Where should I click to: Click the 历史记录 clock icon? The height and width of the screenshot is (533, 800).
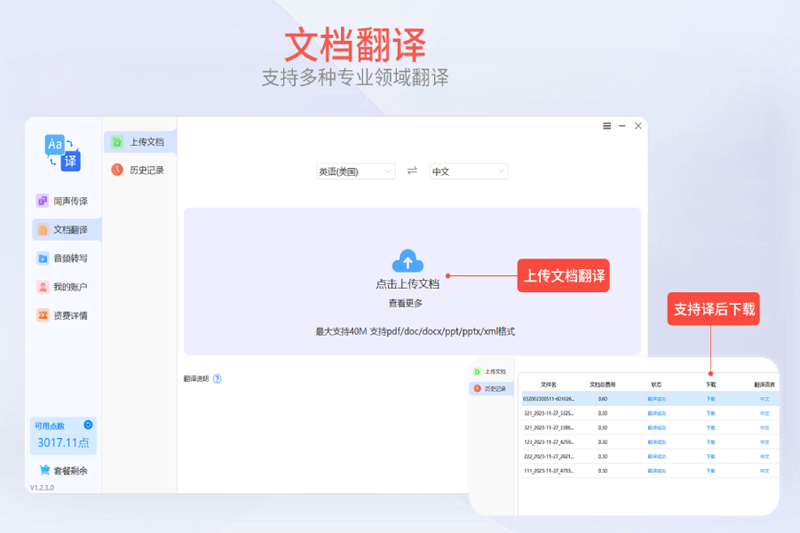click(117, 170)
